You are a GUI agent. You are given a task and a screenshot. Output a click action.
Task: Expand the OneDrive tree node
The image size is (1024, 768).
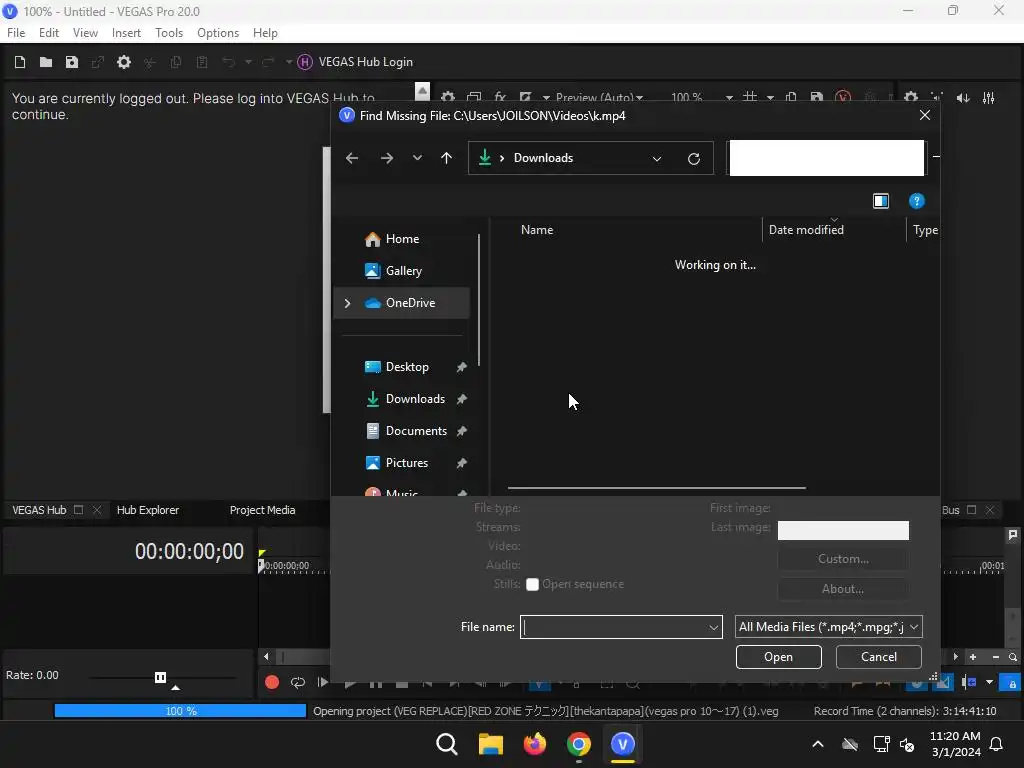[347, 303]
